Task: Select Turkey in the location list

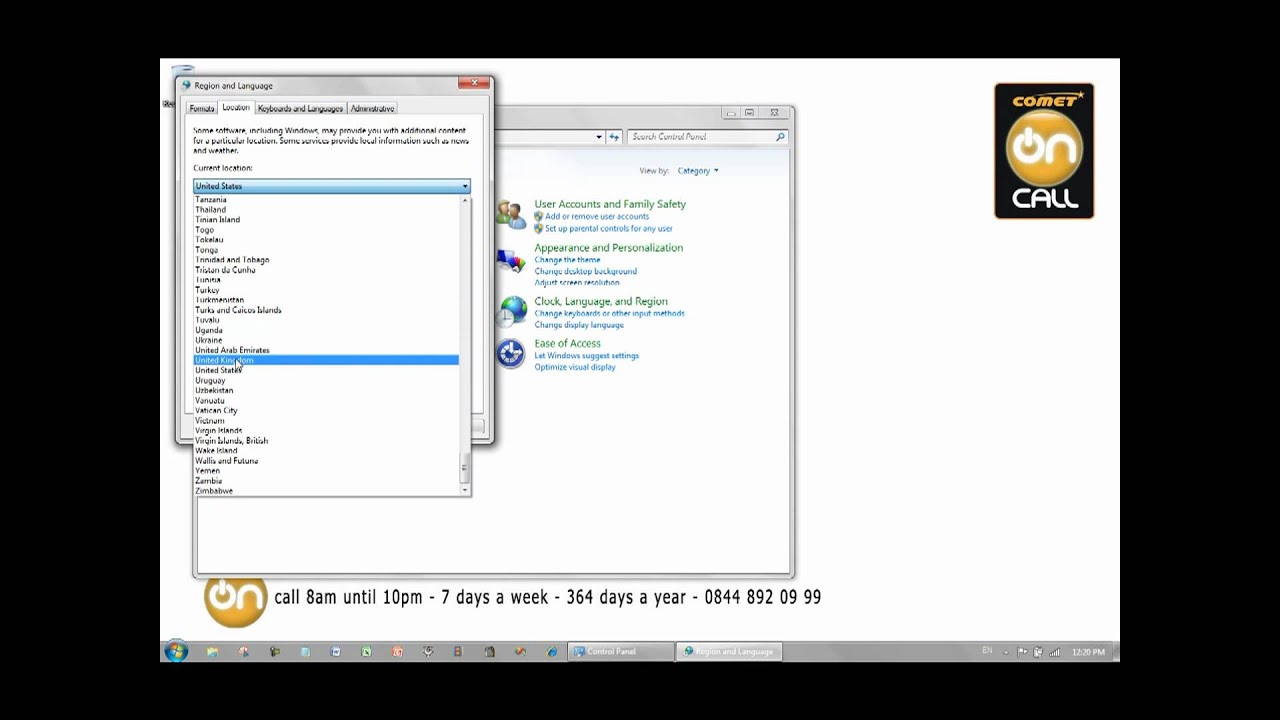Action: point(326,290)
